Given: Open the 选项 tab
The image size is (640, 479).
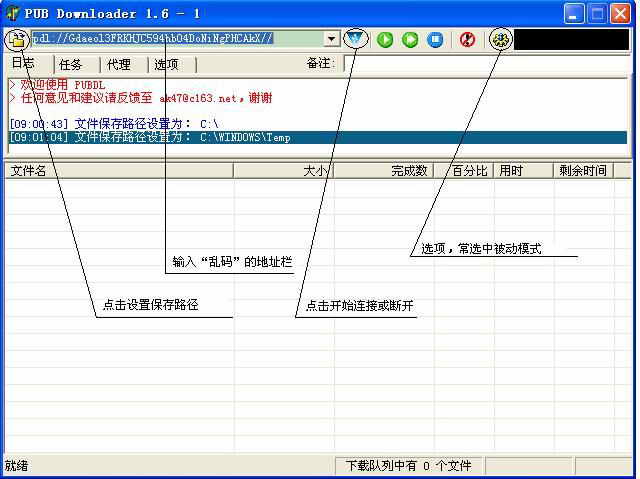Looking at the screenshot, I should pyautogui.click(x=167, y=64).
